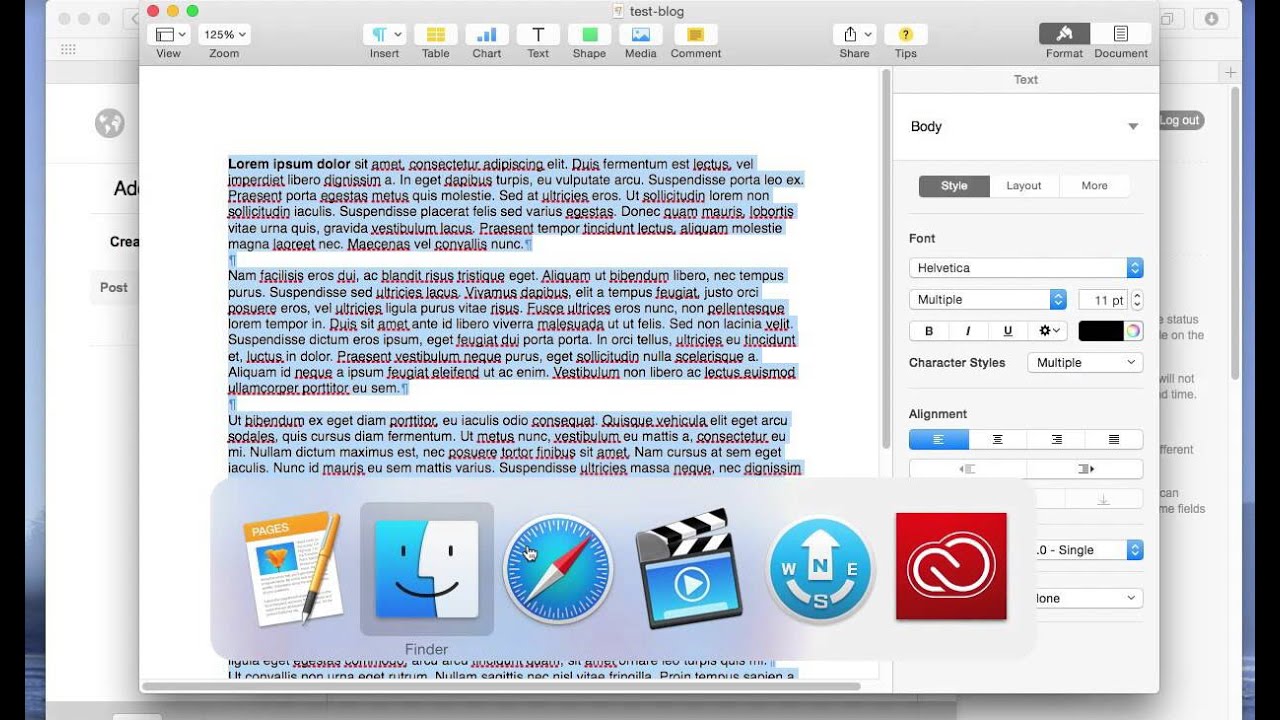The width and height of the screenshot is (1280, 720).
Task: Insert a Chart from the toolbar
Action: point(487,35)
